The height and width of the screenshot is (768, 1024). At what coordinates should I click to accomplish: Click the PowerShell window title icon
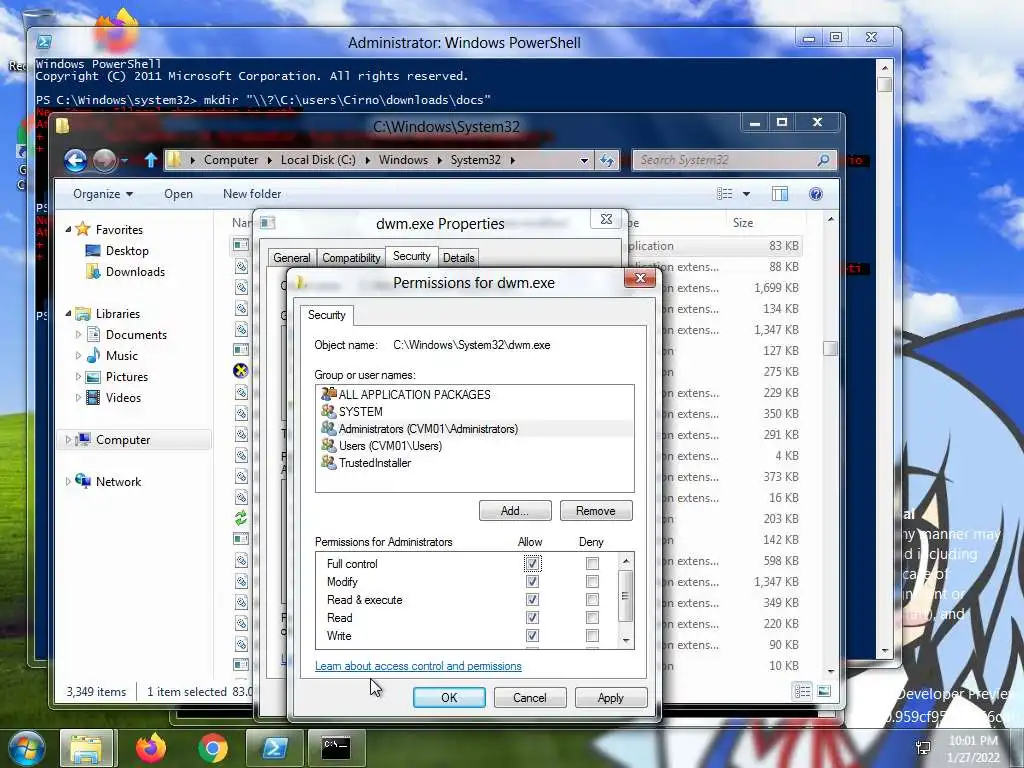[x=44, y=42]
